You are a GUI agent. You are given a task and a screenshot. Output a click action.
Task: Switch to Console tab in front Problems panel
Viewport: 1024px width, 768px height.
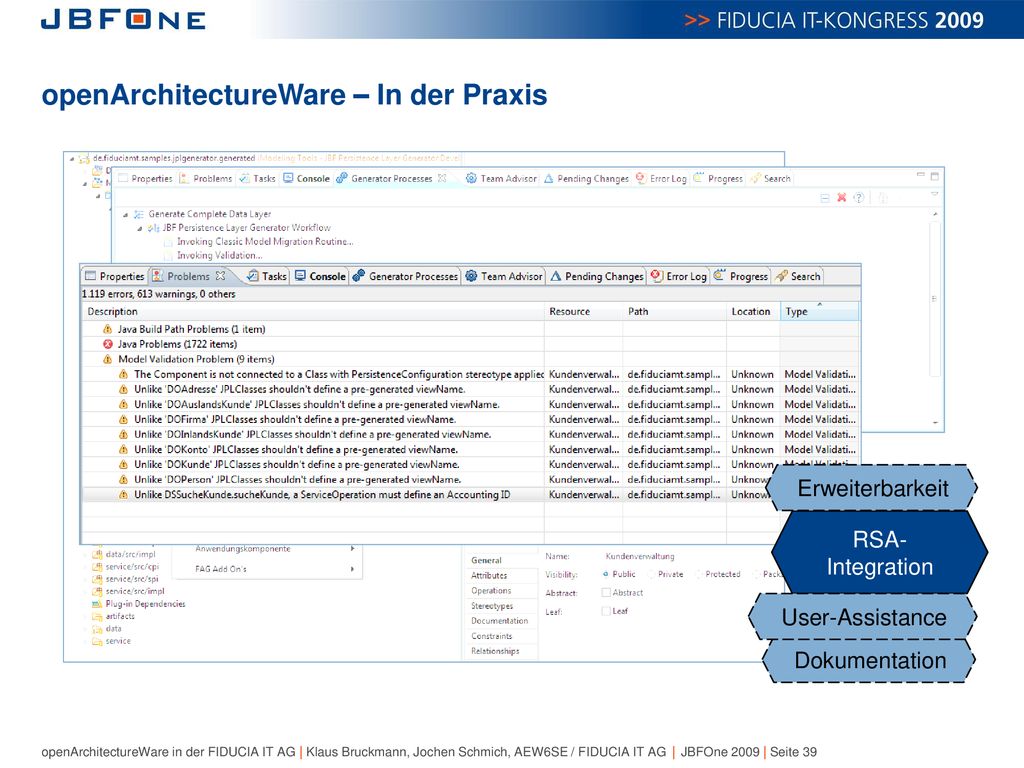click(x=320, y=276)
